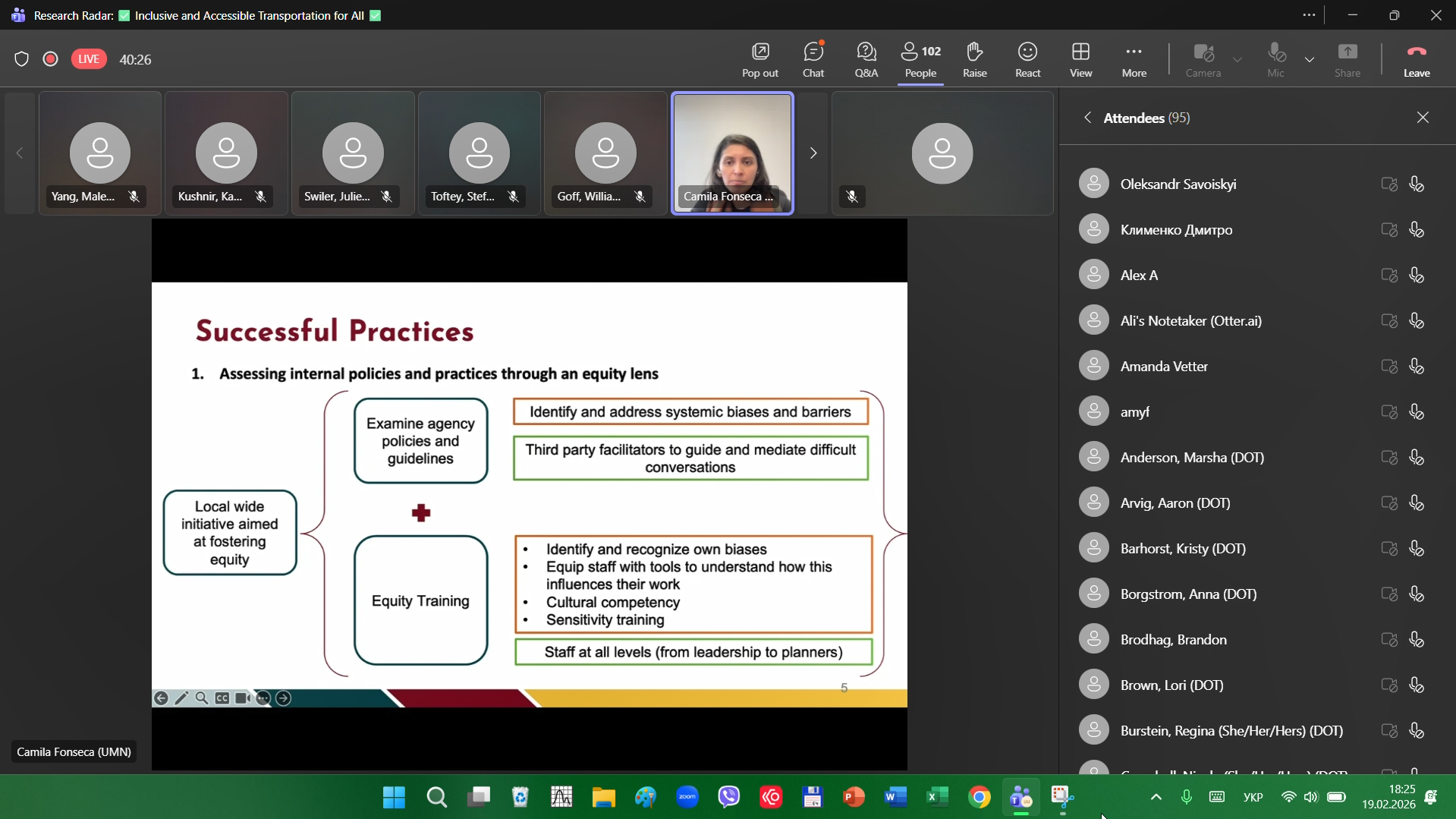Toggle the Camera button
1456x819 pixels.
1203,59
